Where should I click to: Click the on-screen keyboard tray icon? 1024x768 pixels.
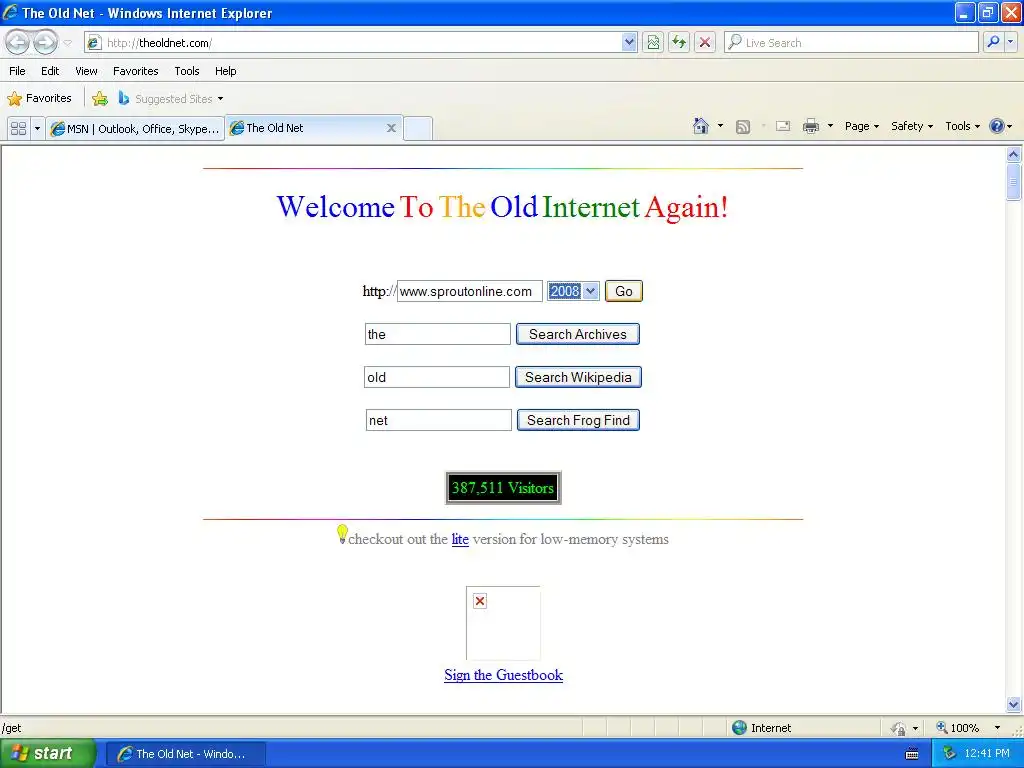[912, 754]
